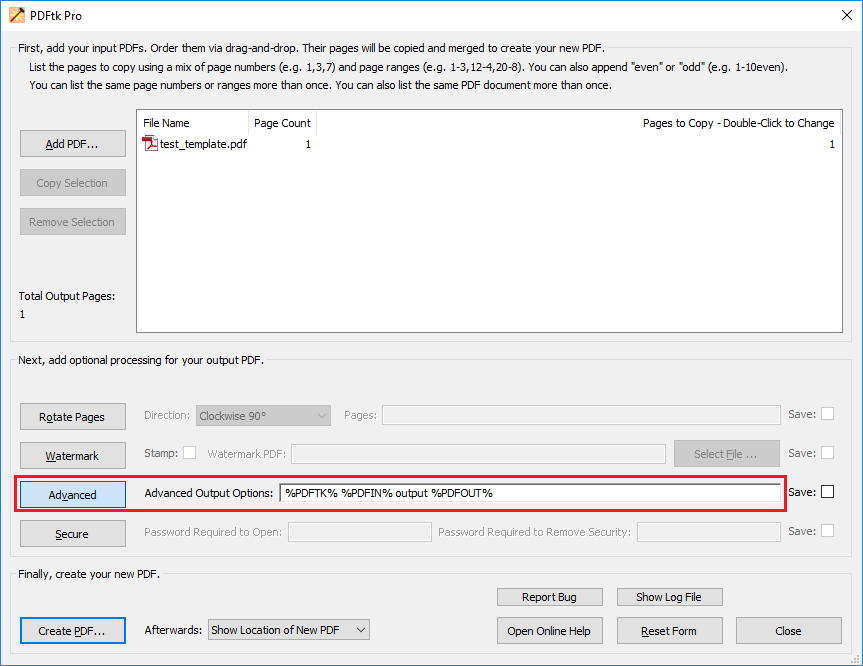Click the Page Count value for test_template.pdf
The width and height of the screenshot is (863, 666).
click(308, 144)
